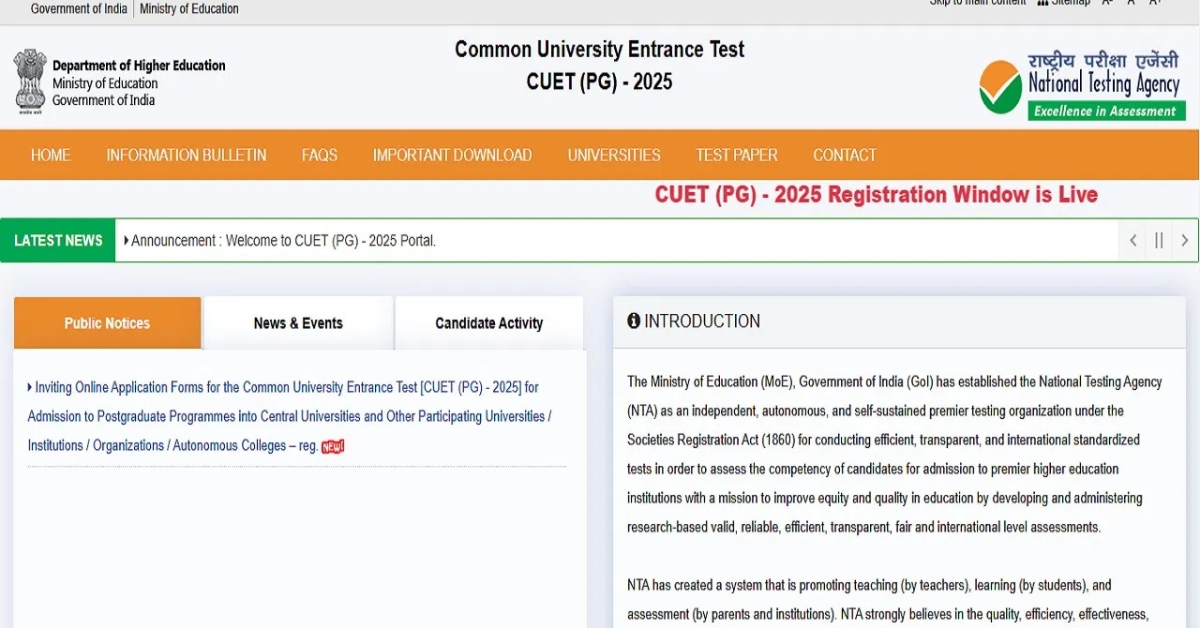Show the previous latest news item
The width and height of the screenshot is (1200, 628).
(1133, 240)
